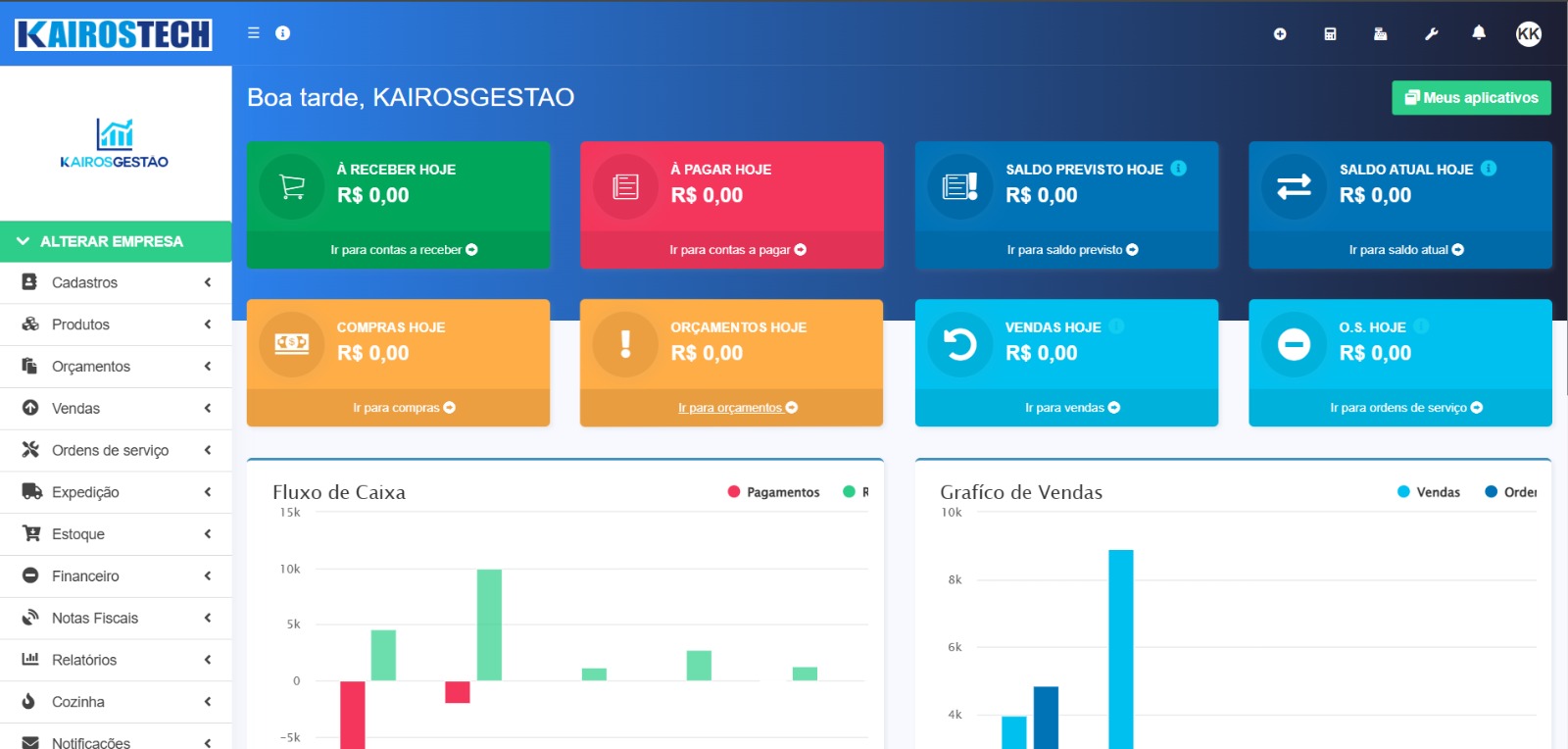Click the plus circle add icon
Screen dimensions: 1568x749
1280,34
